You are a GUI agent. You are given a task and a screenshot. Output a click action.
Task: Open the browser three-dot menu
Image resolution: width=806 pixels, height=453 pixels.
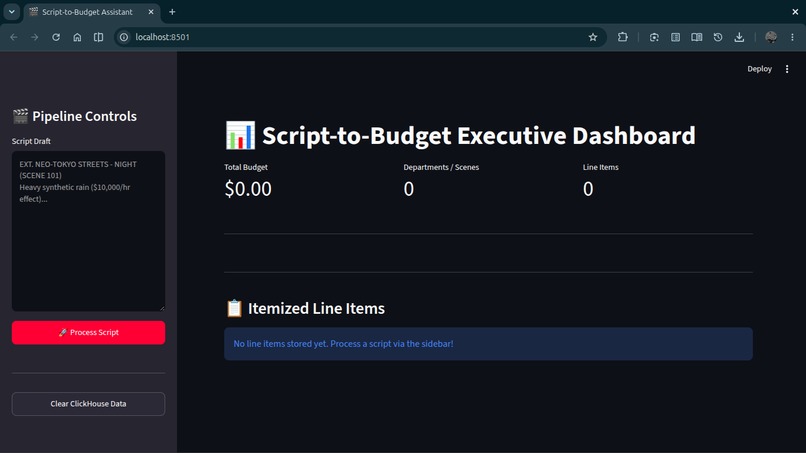[792, 37]
